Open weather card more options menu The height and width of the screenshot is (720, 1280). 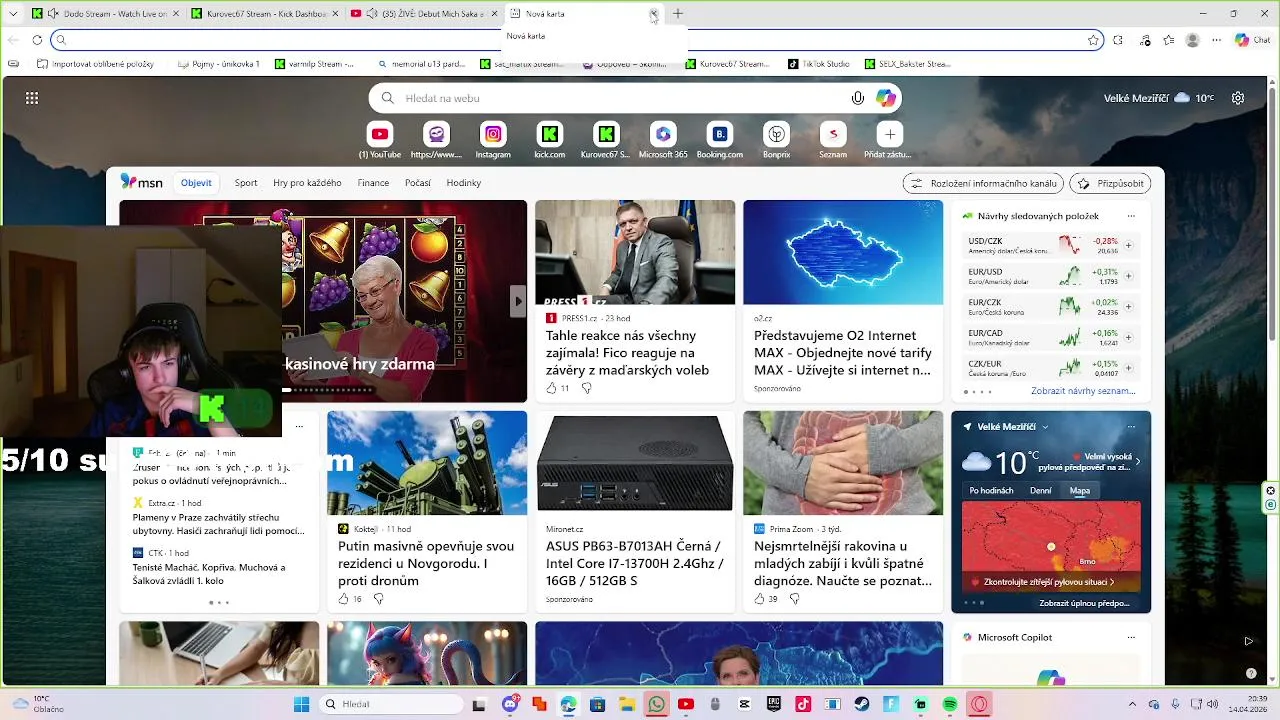tap(1131, 427)
